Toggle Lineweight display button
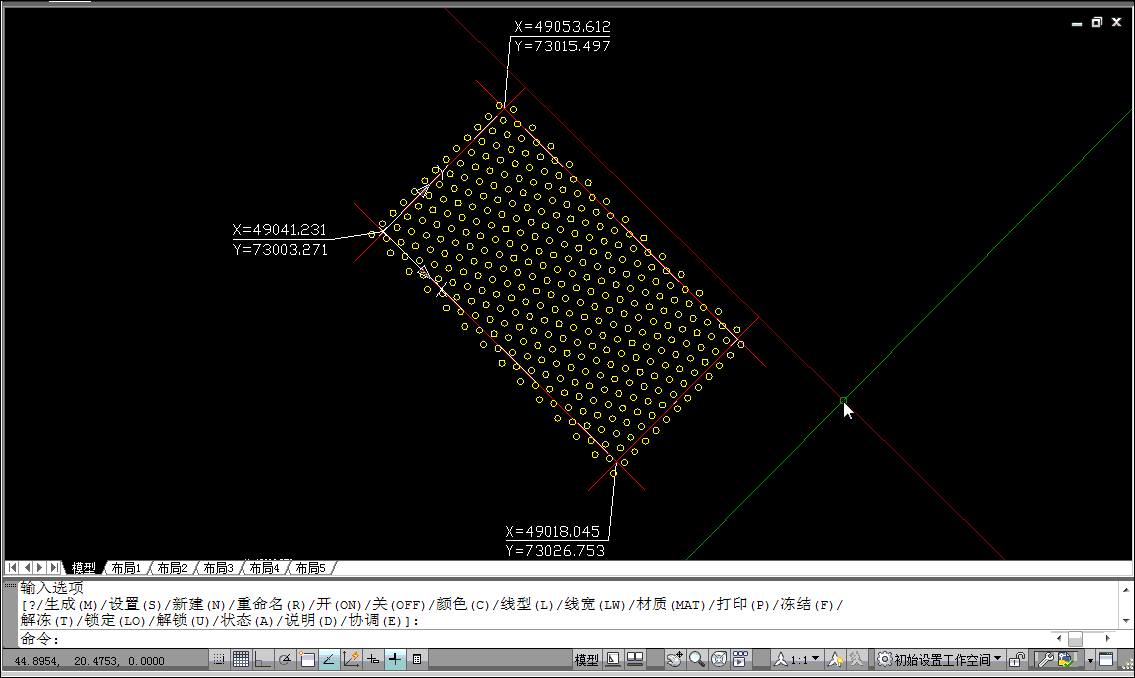This screenshot has height=678, width=1135. (x=394, y=659)
